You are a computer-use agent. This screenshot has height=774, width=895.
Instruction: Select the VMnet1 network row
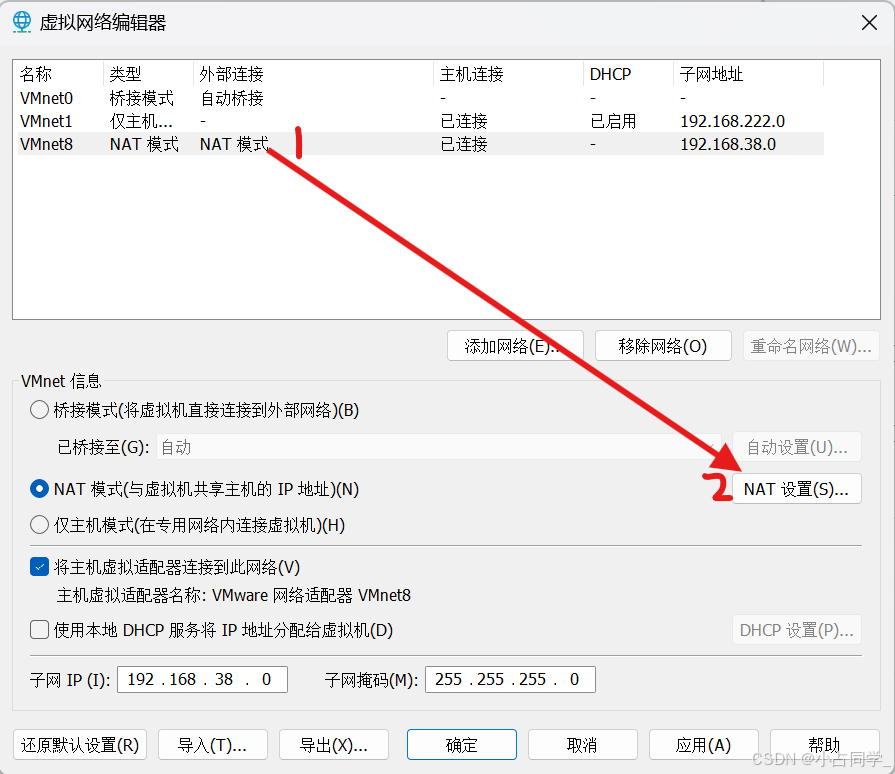[x=421, y=121]
